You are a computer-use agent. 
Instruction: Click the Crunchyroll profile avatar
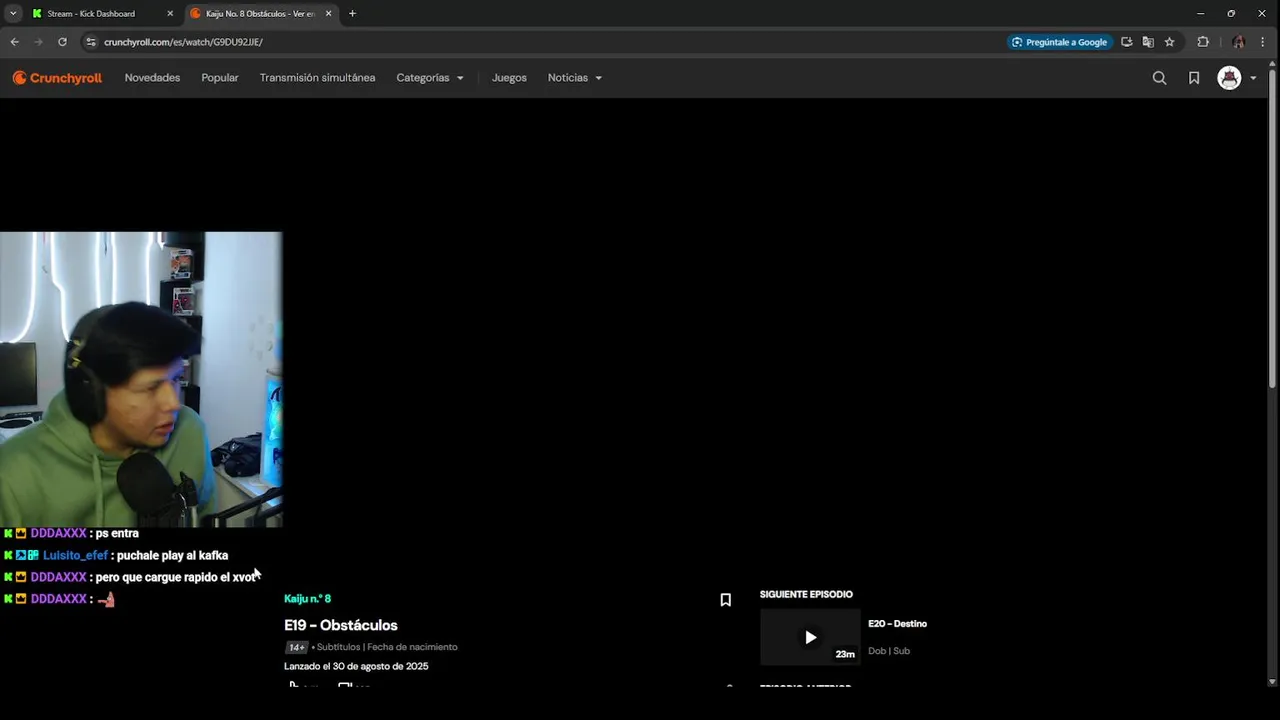pyautogui.click(x=1229, y=78)
